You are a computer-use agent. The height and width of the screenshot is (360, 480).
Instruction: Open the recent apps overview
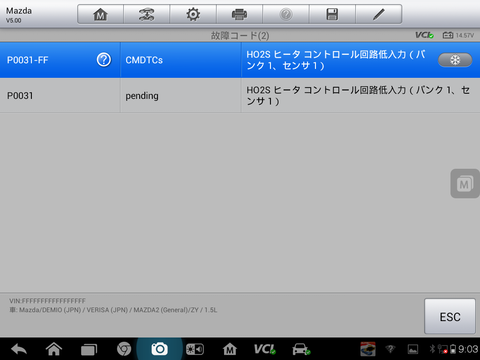click(x=89, y=349)
